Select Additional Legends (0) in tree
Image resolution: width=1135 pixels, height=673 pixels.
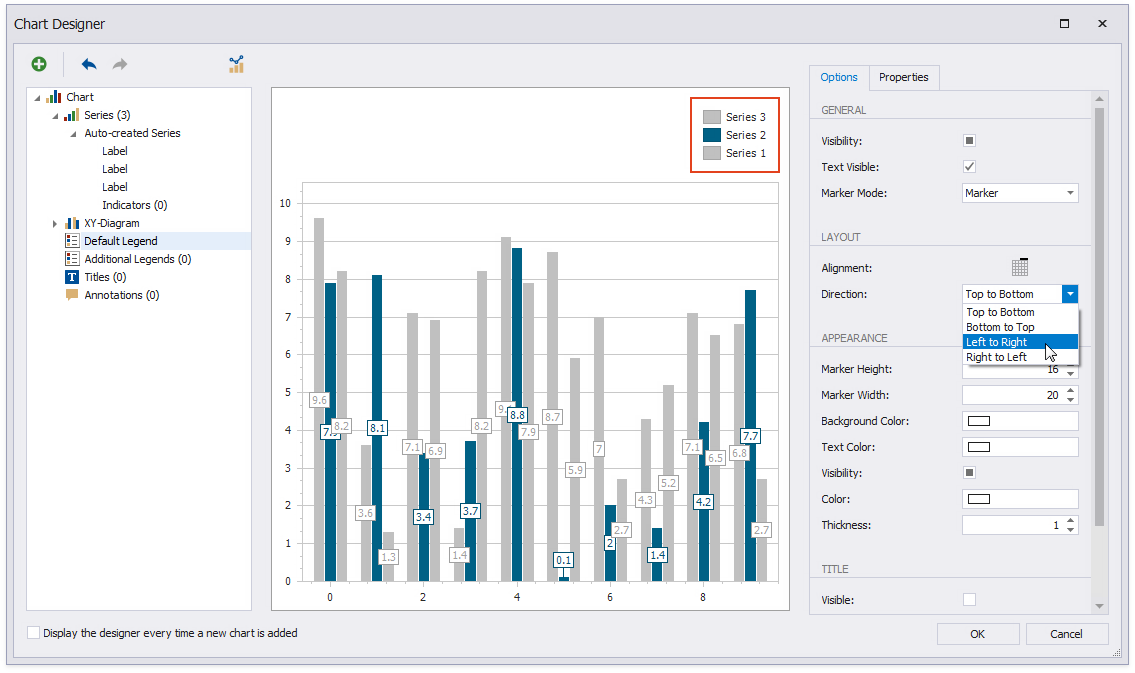[137, 259]
